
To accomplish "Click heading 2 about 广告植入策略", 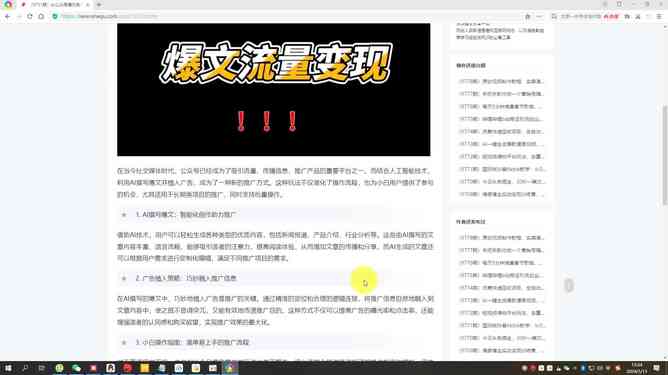I will [186, 278].
